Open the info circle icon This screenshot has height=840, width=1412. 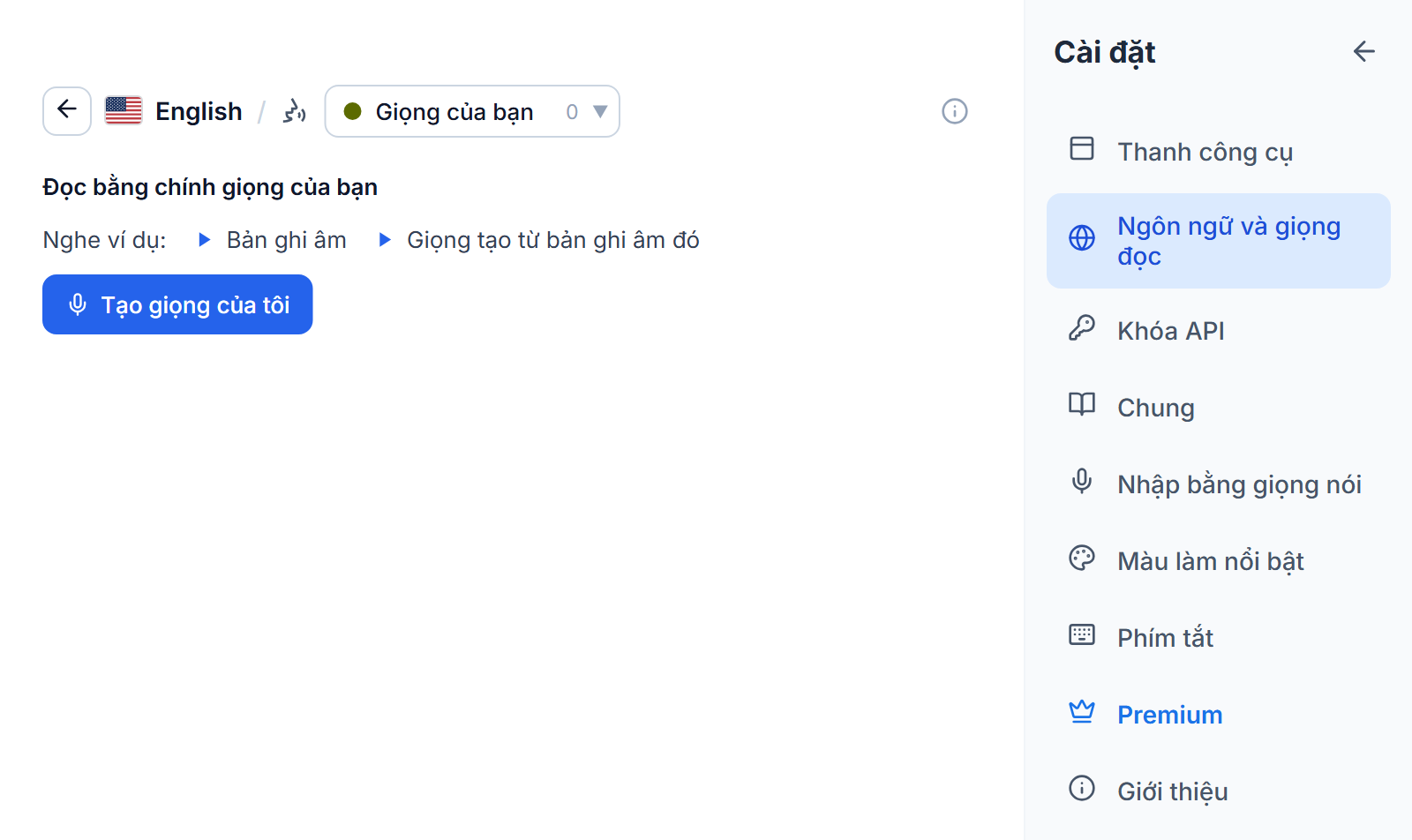[x=955, y=111]
